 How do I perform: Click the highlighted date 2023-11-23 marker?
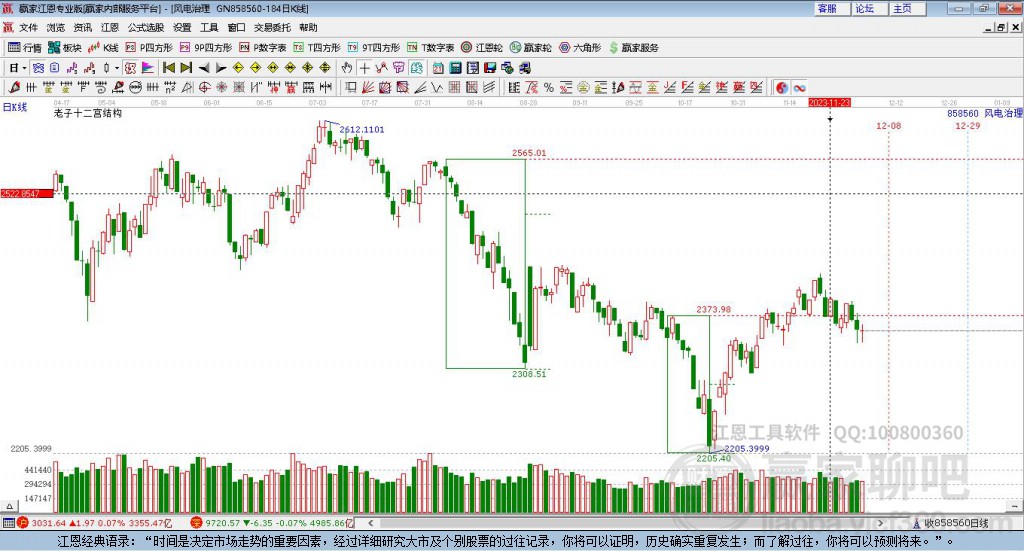[x=829, y=102]
